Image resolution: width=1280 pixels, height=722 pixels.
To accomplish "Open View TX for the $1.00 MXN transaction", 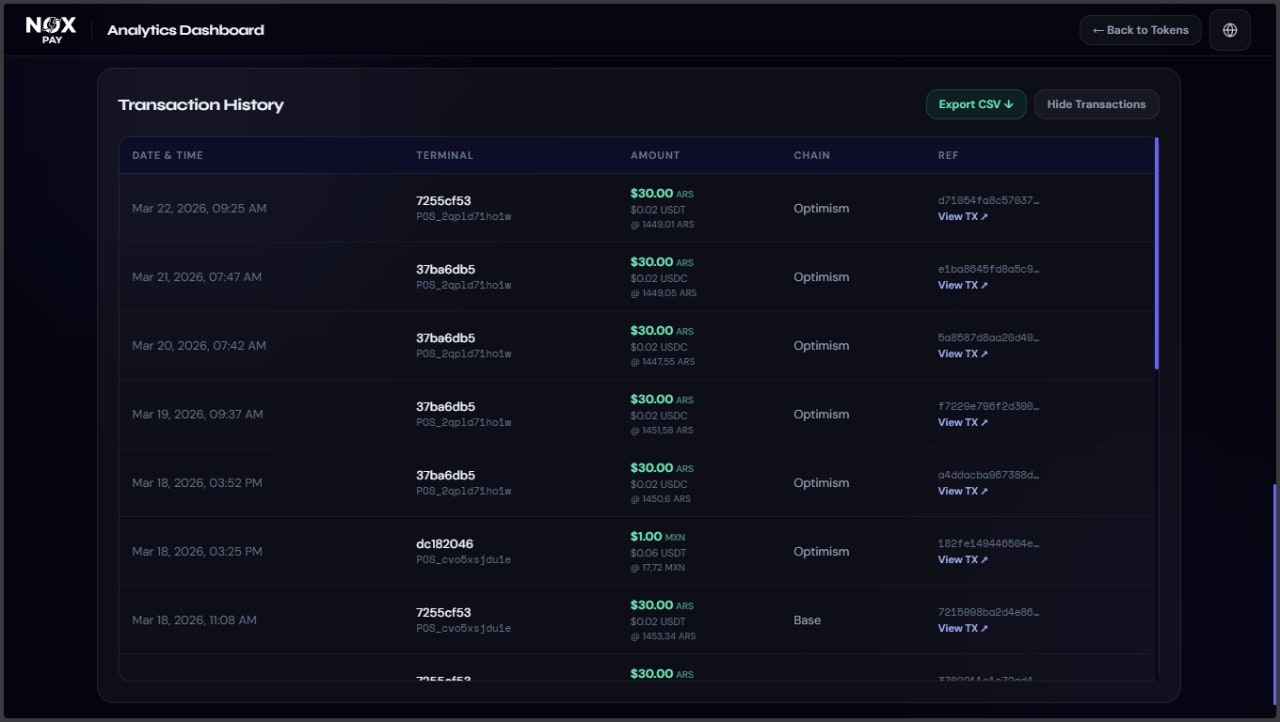I will (962, 560).
